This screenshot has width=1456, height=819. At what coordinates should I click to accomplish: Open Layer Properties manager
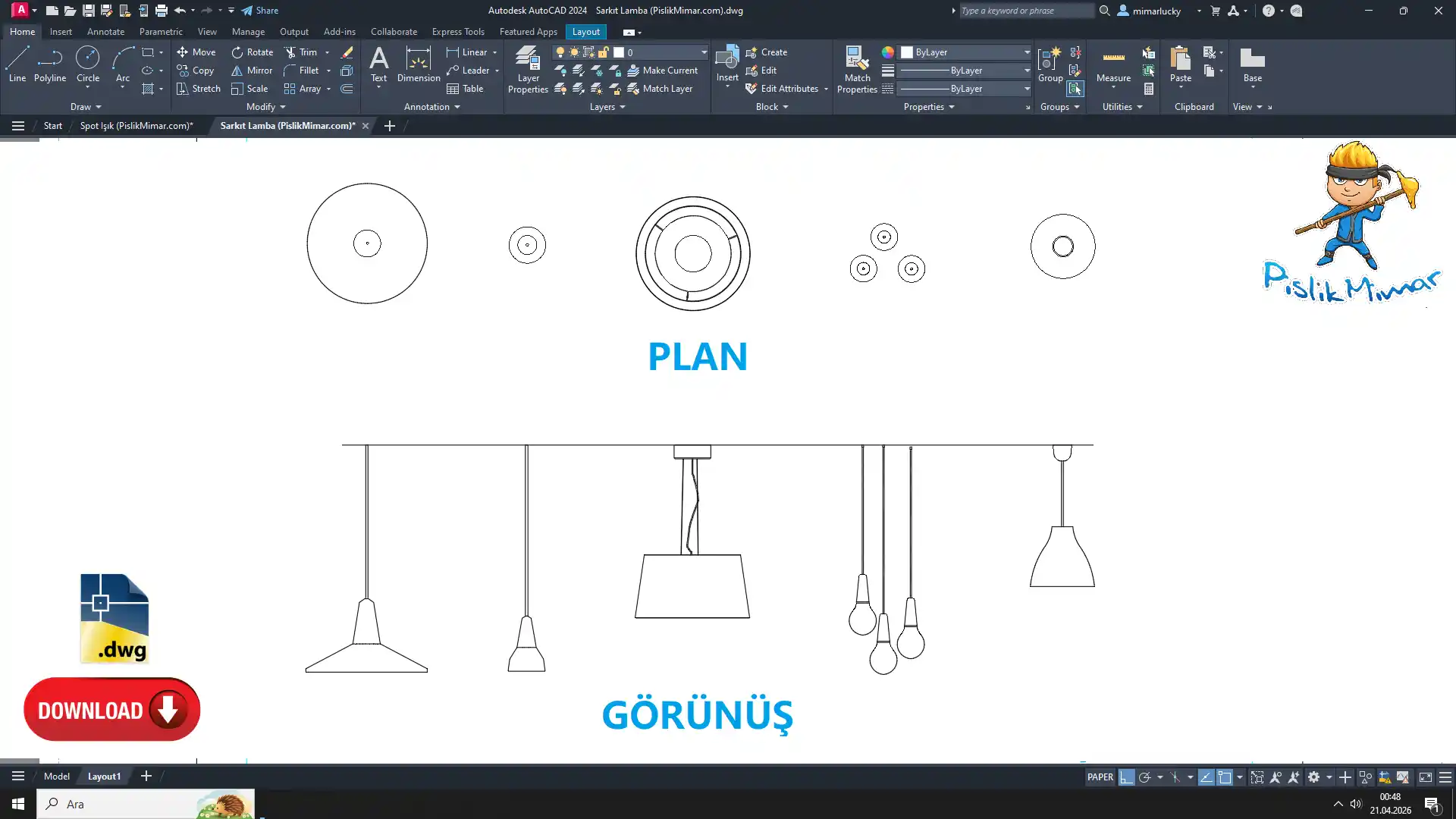(x=528, y=70)
